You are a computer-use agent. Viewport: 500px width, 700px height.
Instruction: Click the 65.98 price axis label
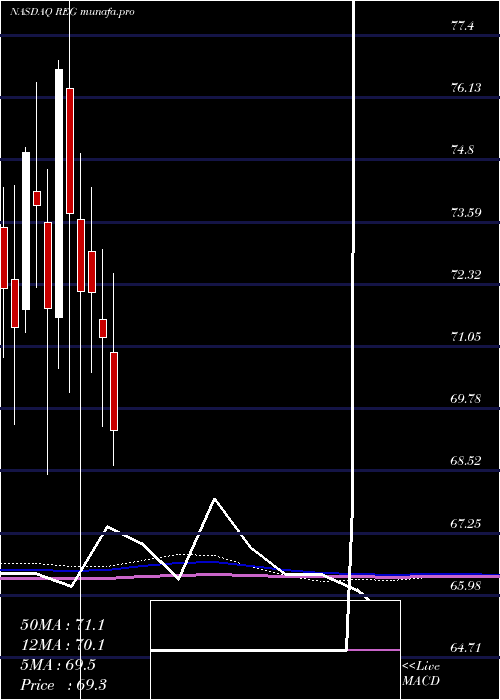click(x=466, y=585)
